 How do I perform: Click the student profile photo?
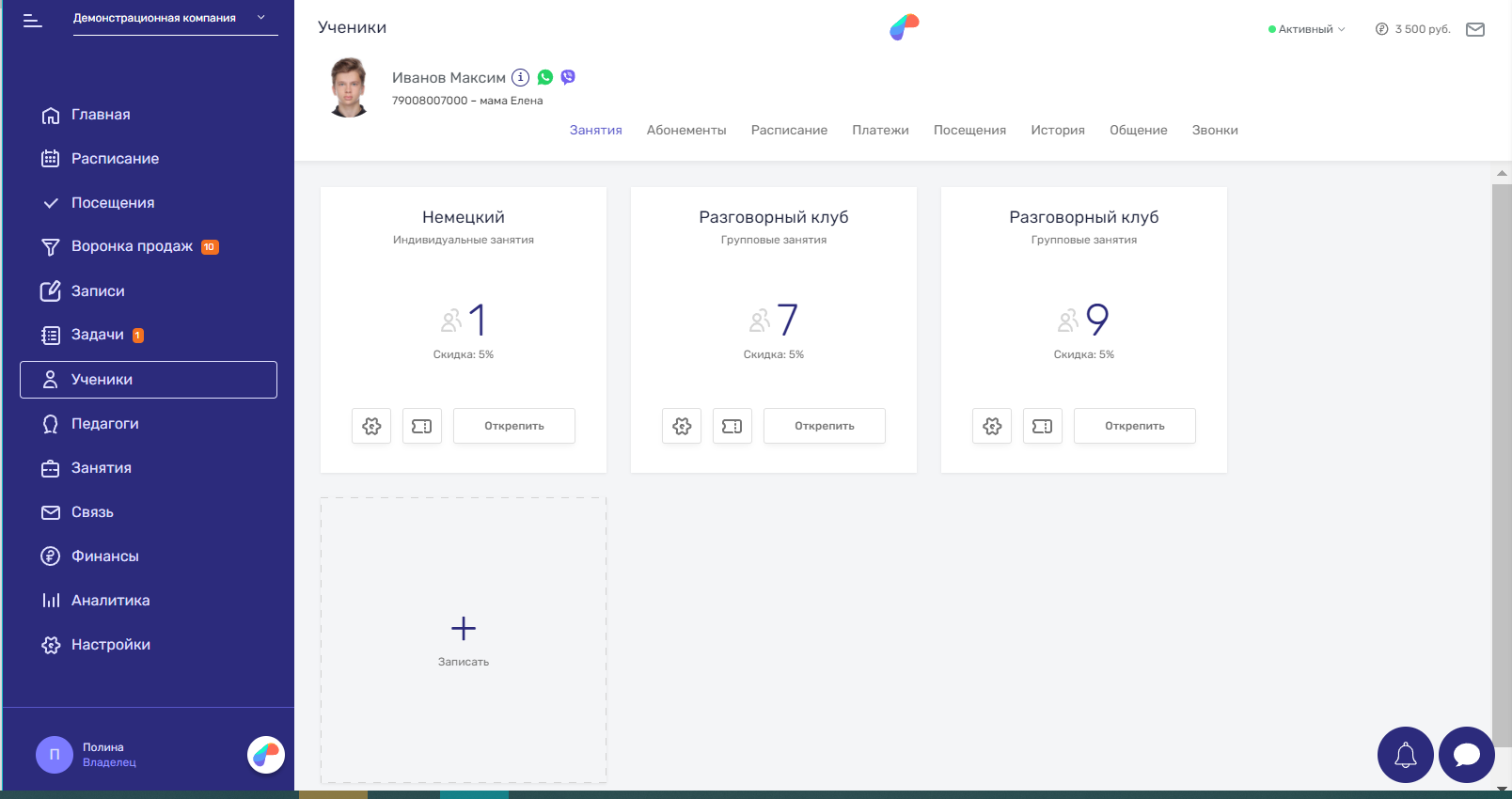click(349, 87)
